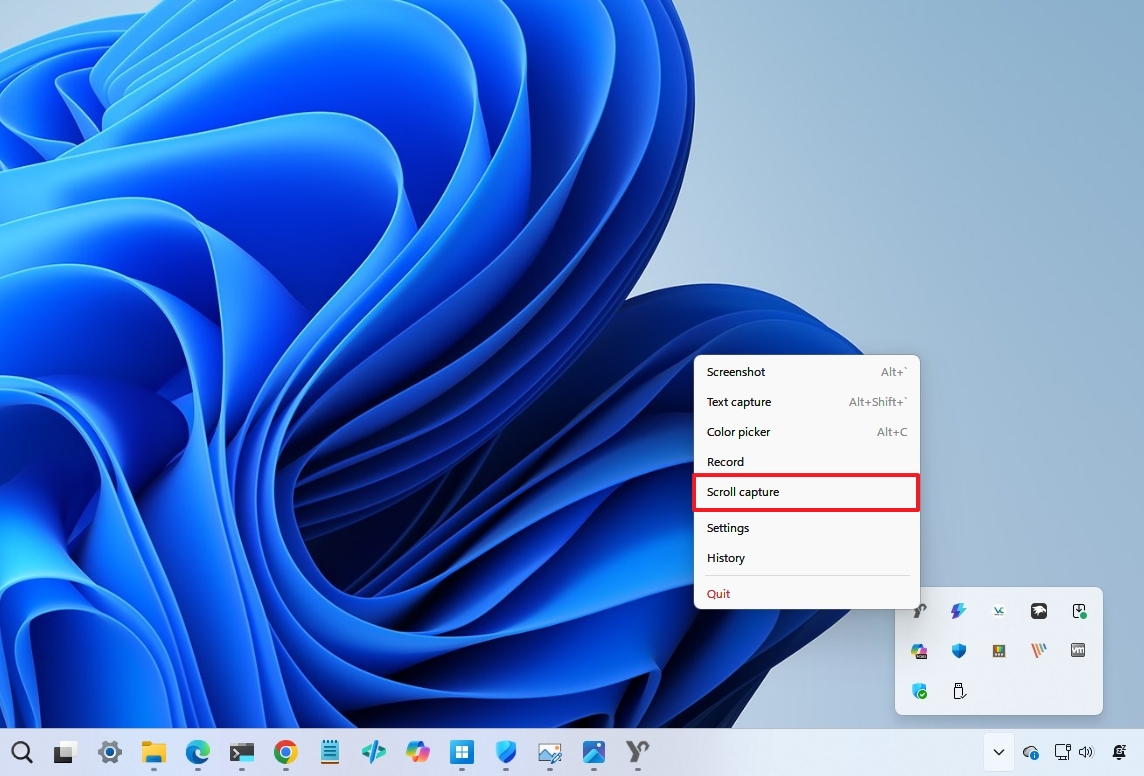Click the VMware tray icon
The height and width of the screenshot is (776, 1144).
click(1078, 651)
